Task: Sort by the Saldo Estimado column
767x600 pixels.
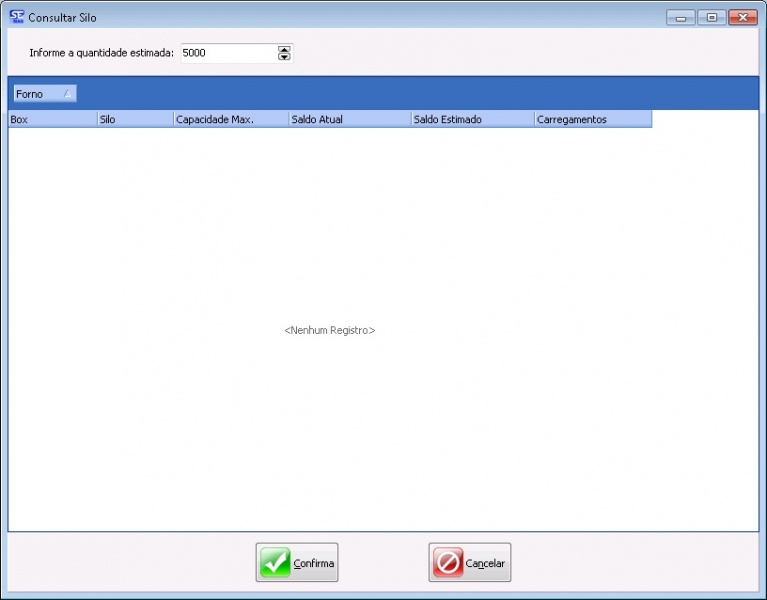Action: [x=472, y=119]
